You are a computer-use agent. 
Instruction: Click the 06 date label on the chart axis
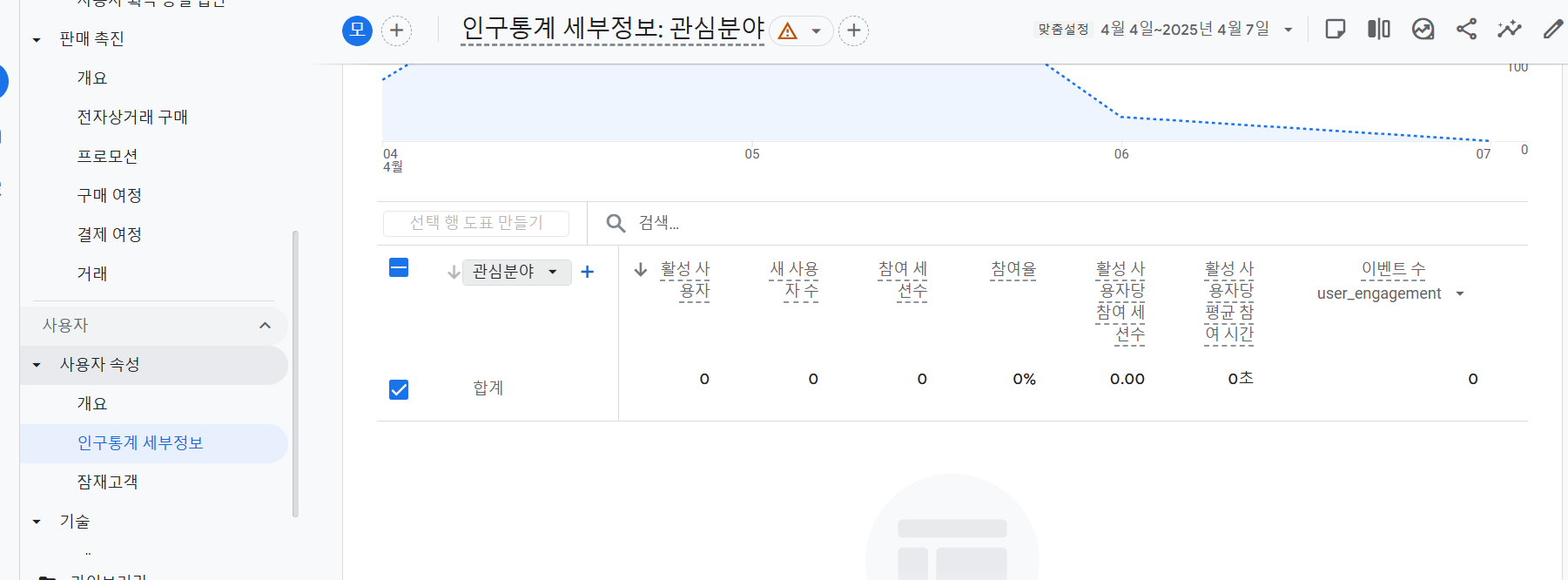[x=1121, y=154]
